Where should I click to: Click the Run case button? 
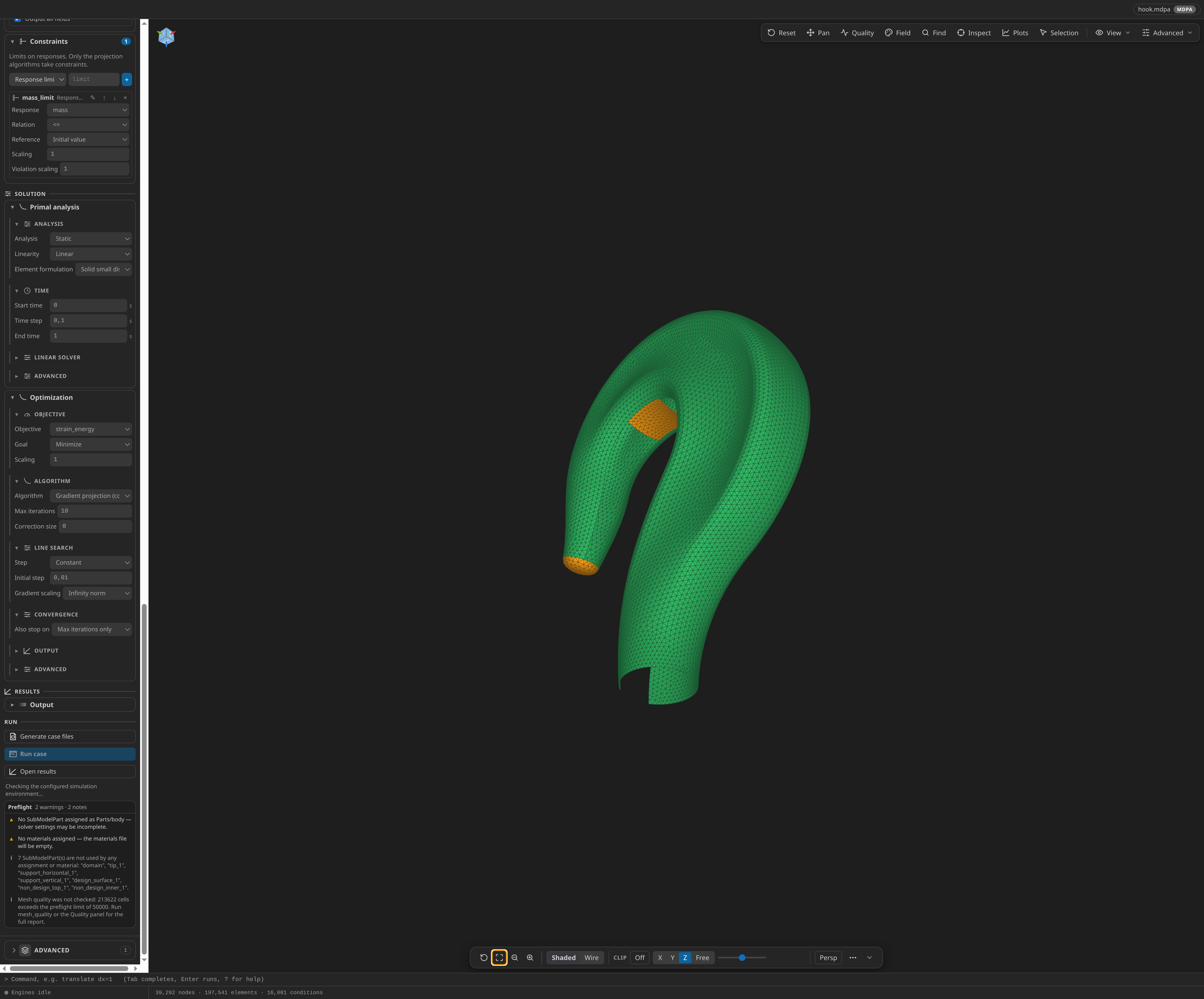(70, 754)
